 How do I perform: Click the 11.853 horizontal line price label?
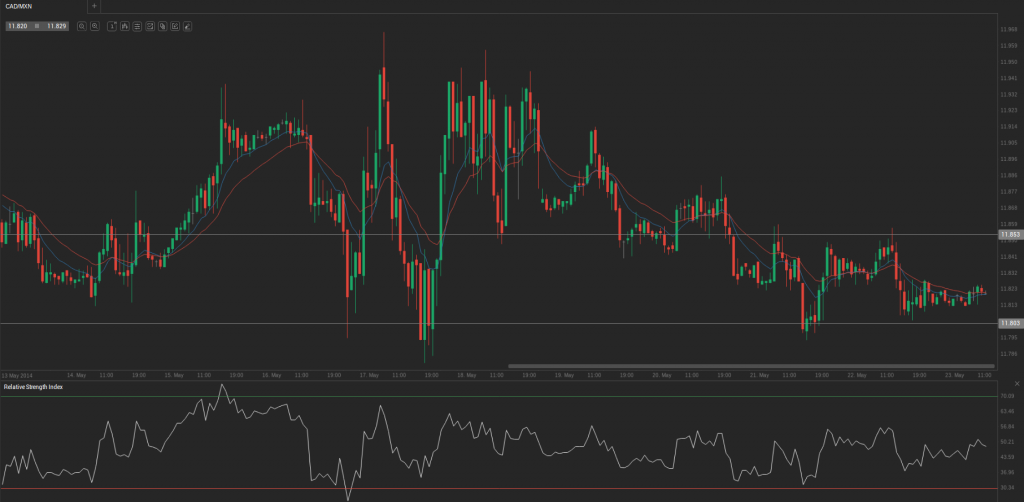(x=1010, y=234)
